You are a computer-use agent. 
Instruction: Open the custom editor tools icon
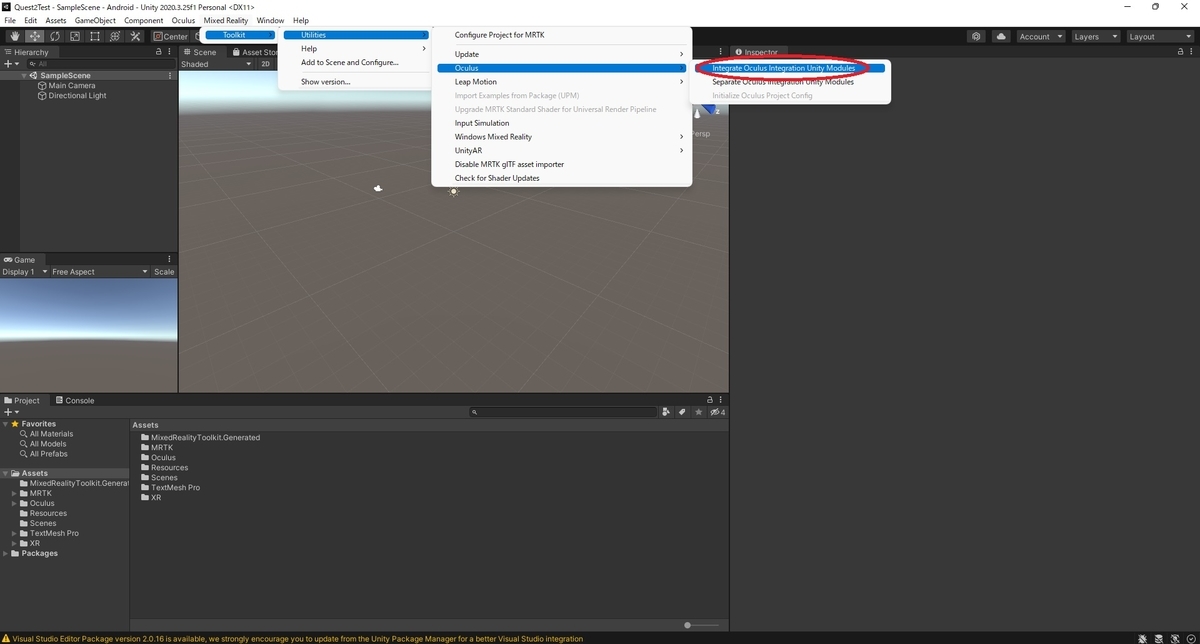tap(135, 36)
